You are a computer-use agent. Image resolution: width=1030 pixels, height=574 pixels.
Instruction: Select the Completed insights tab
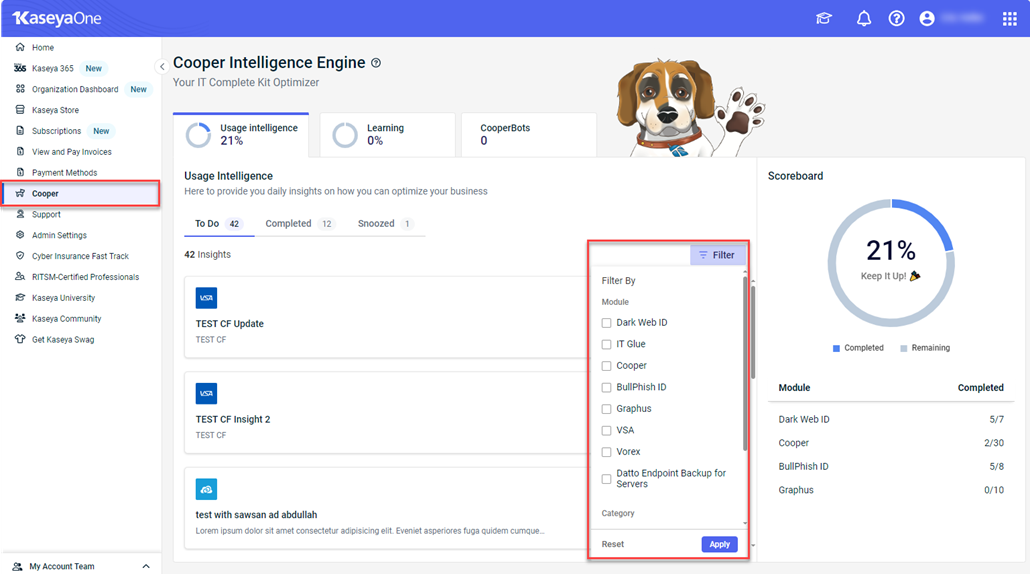point(300,224)
